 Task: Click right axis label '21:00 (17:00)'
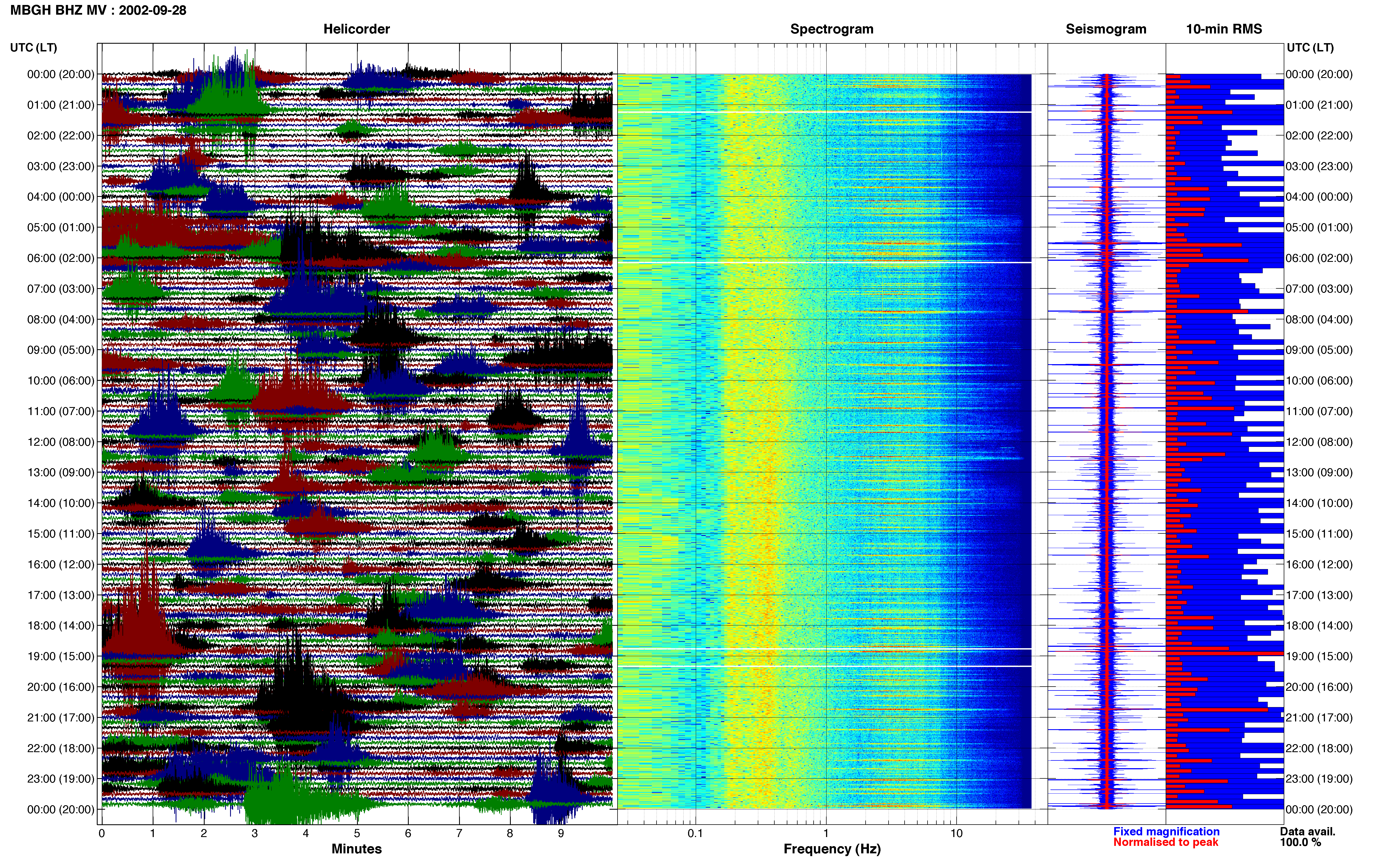(1319, 718)
